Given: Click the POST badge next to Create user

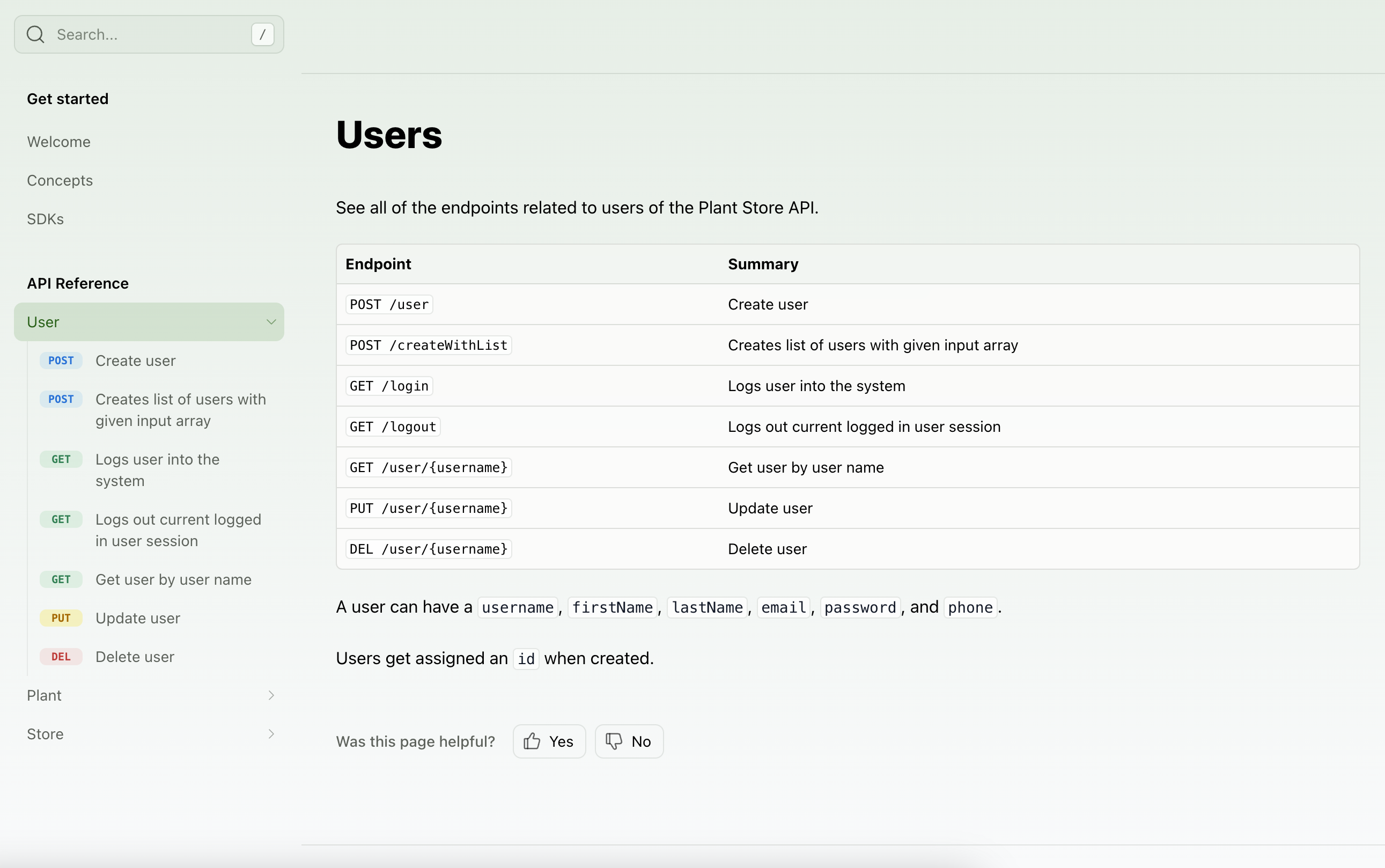Looking at the screenshot, I should click(x=60, y=360).
